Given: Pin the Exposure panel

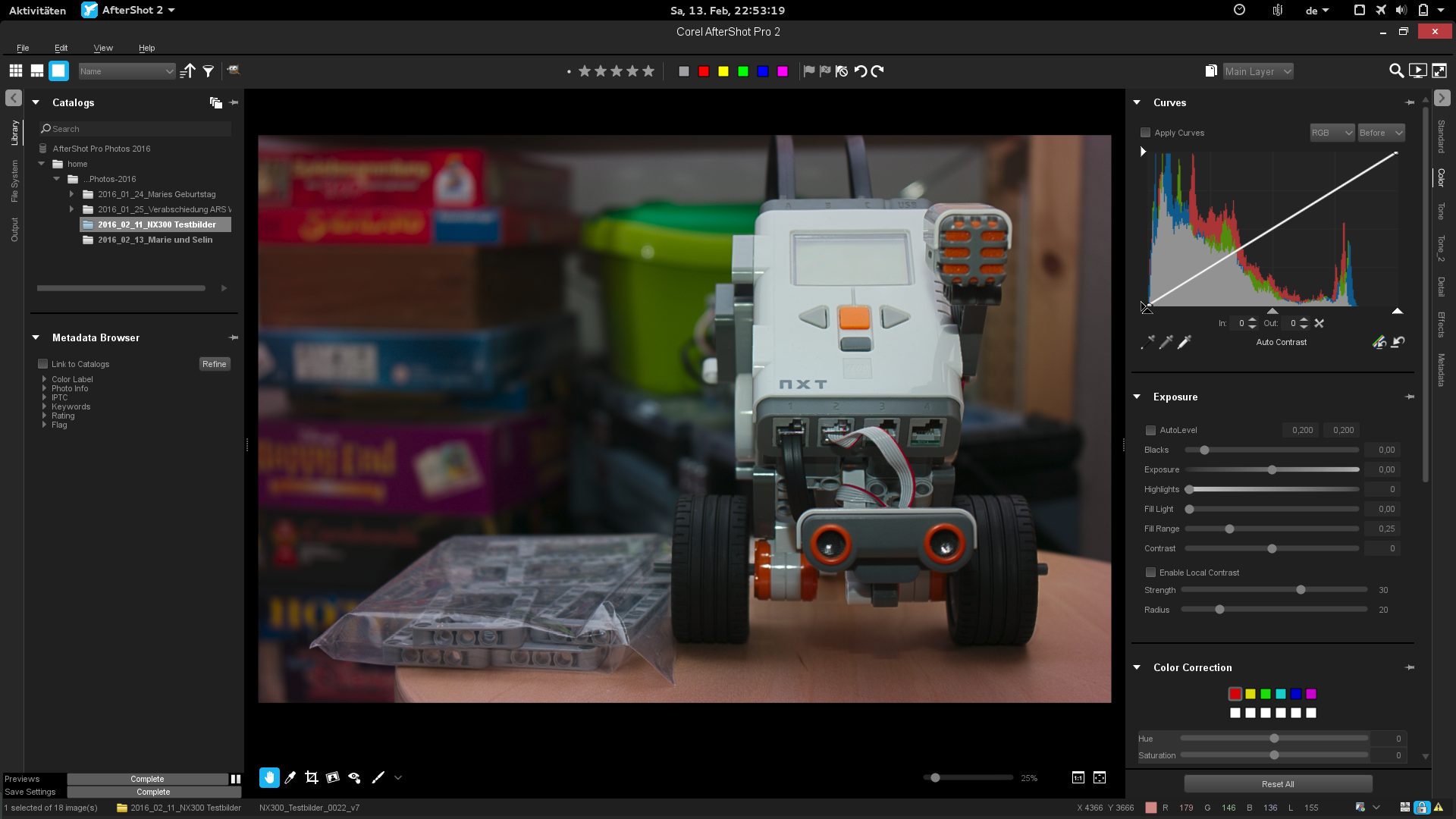Looking at the screenshot, I should point(1410,397).
